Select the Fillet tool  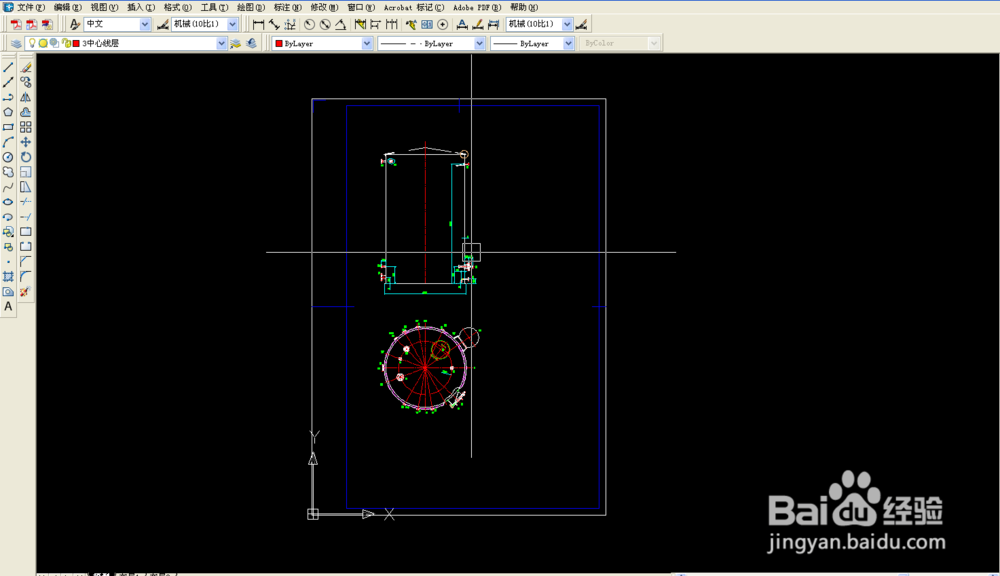pyautogui.click(x=26, y=277)
